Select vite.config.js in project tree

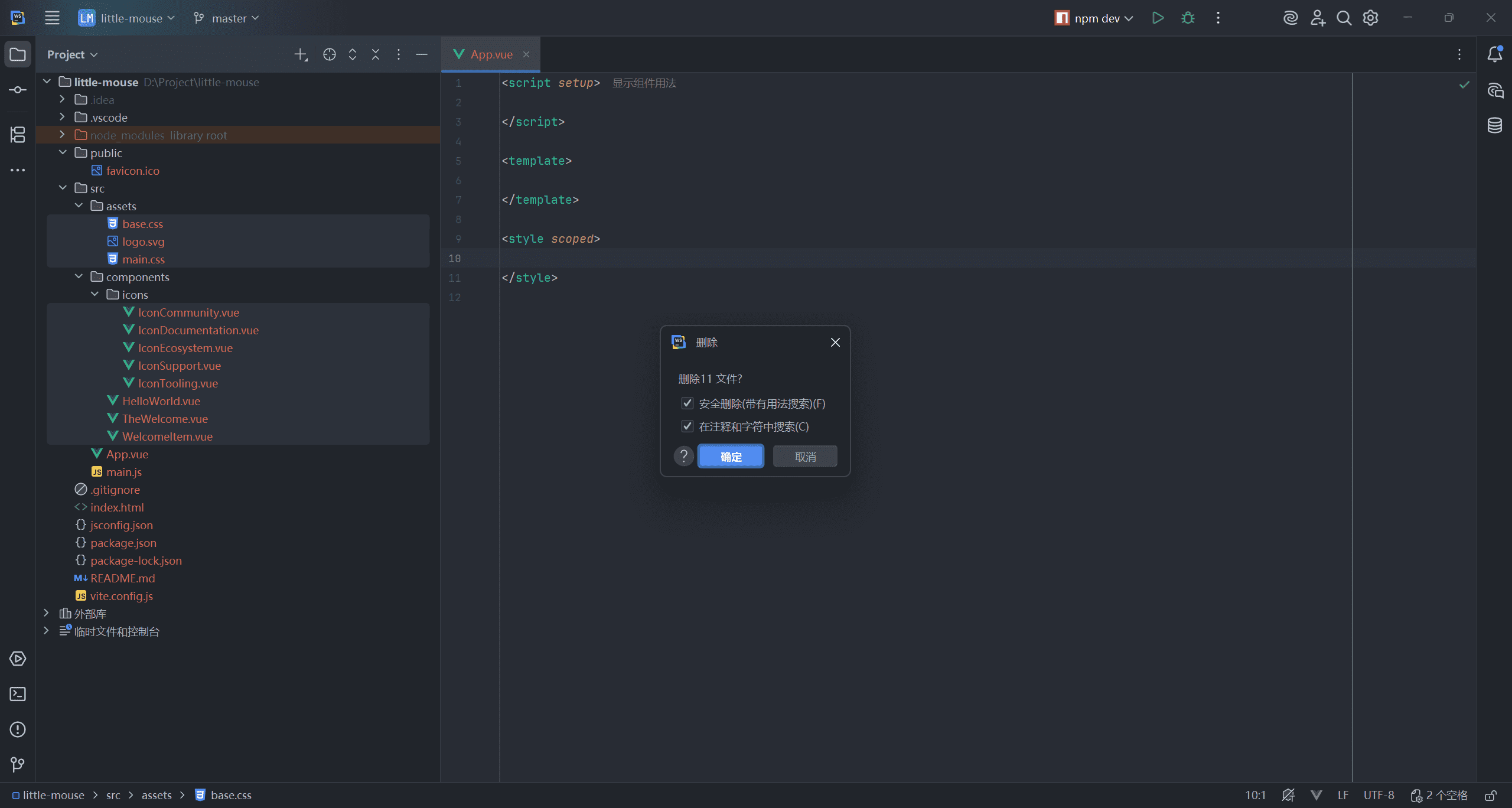coord(121,596)
